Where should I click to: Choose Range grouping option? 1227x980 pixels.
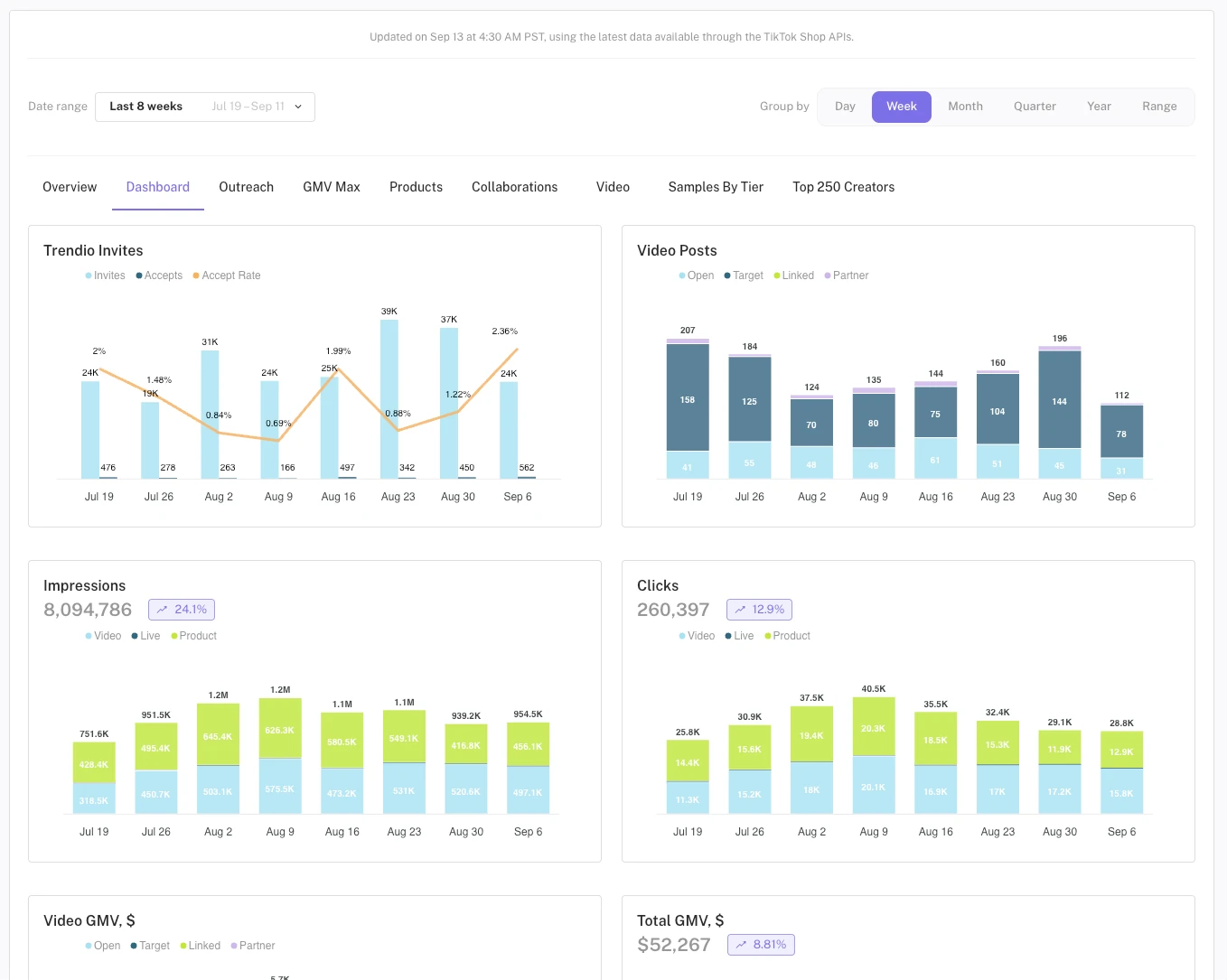(x=1159, y=107)
